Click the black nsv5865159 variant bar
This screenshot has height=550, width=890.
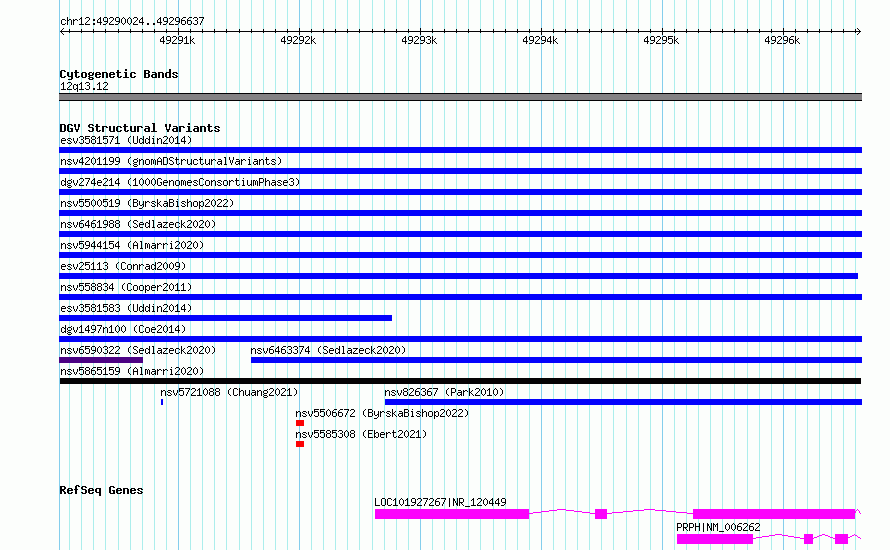[460, 381]
